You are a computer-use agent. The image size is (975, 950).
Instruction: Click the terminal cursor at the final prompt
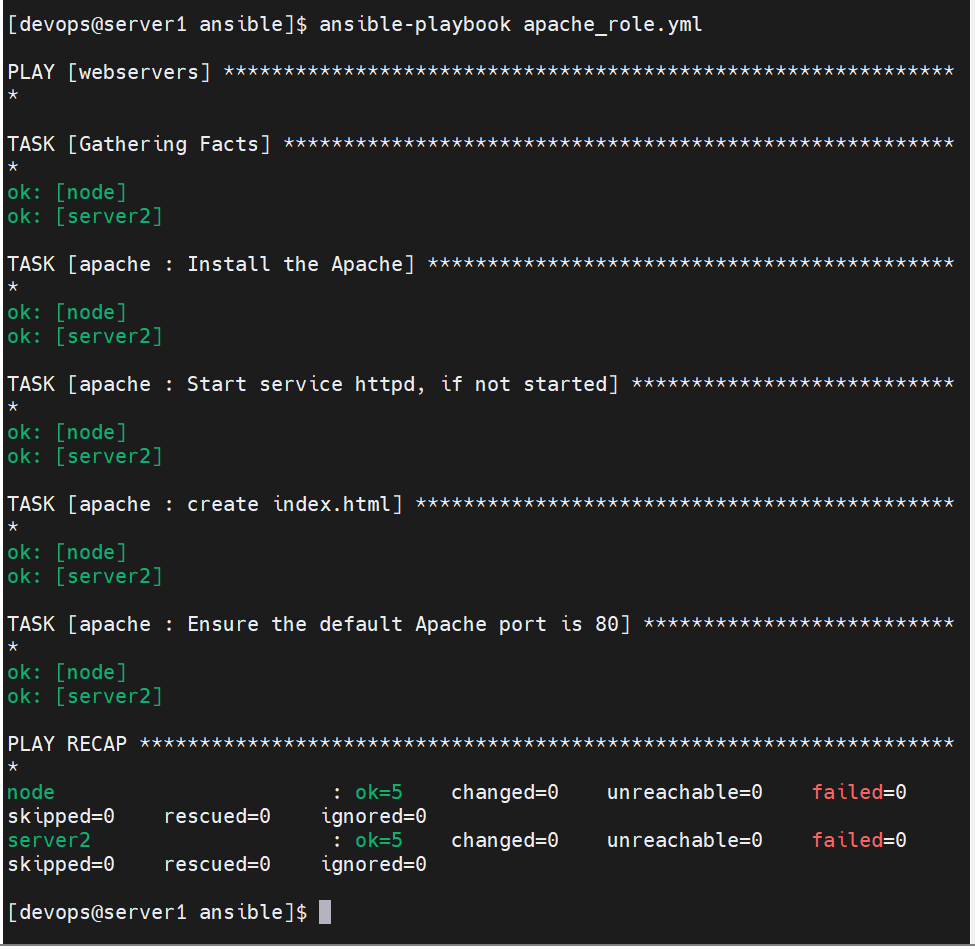[325, 912]
